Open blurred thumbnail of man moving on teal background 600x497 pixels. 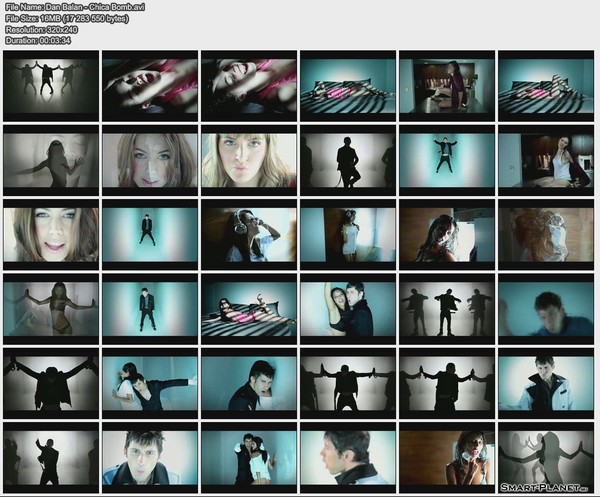point(546,309)
